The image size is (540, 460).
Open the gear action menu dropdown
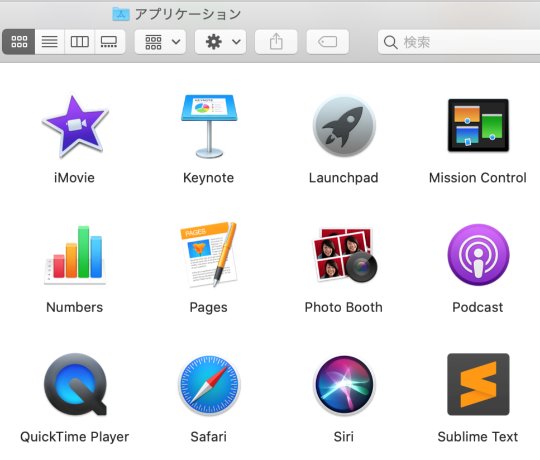(x=220, y=42)
